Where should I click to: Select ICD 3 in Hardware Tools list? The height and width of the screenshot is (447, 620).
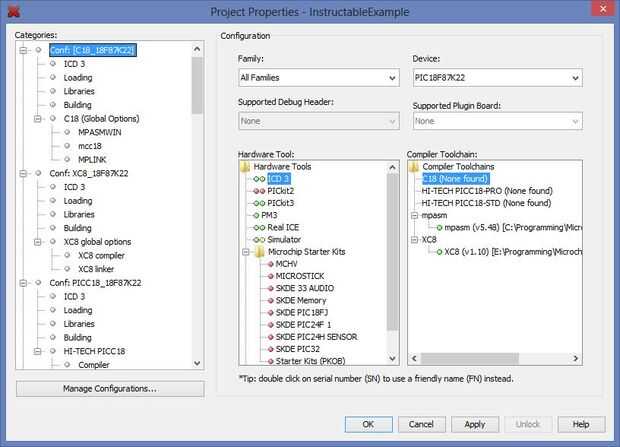point(279,179)
